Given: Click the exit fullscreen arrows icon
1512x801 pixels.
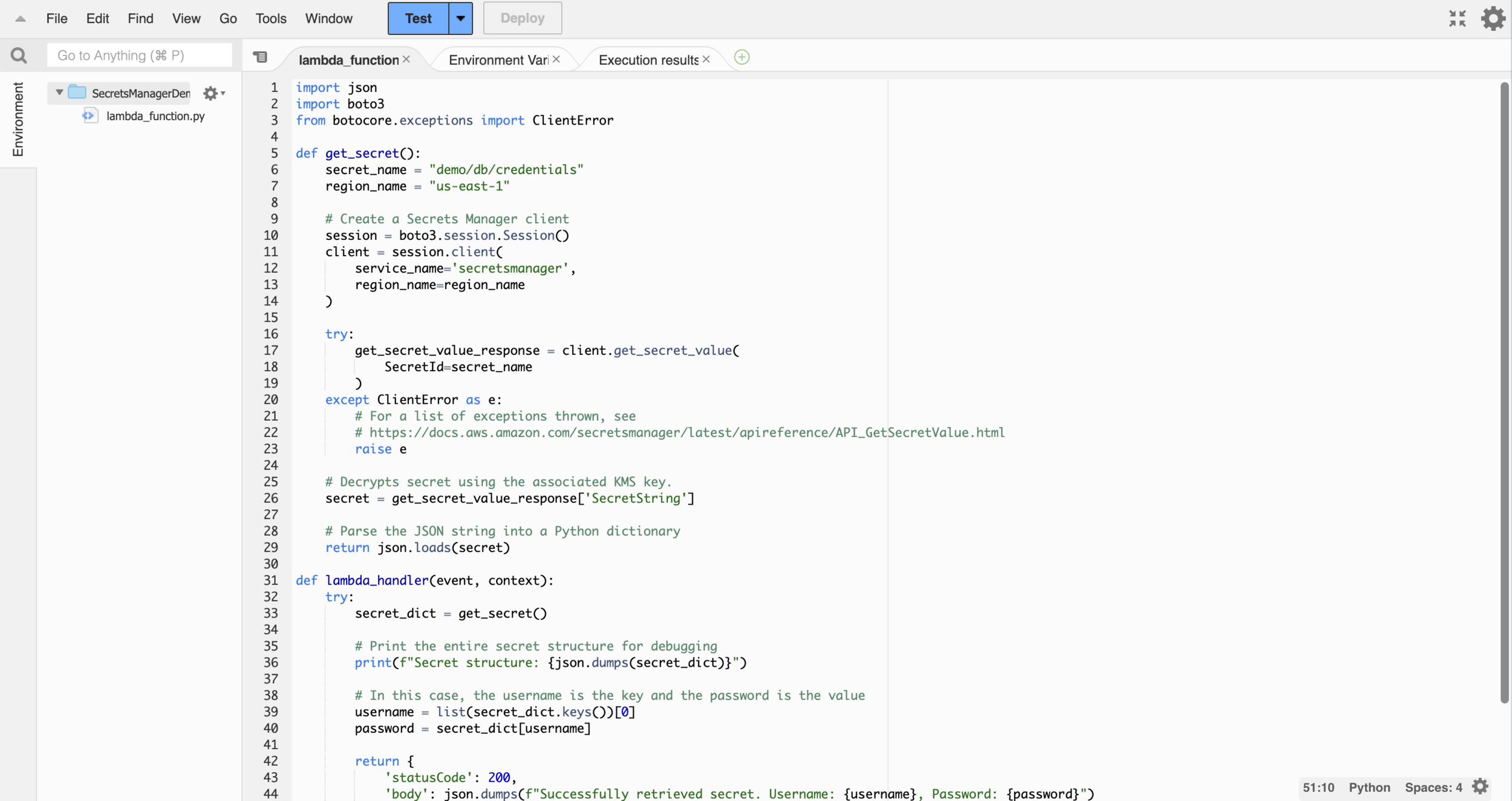Looking at the screenshot, I should (x=1458, y=18).
